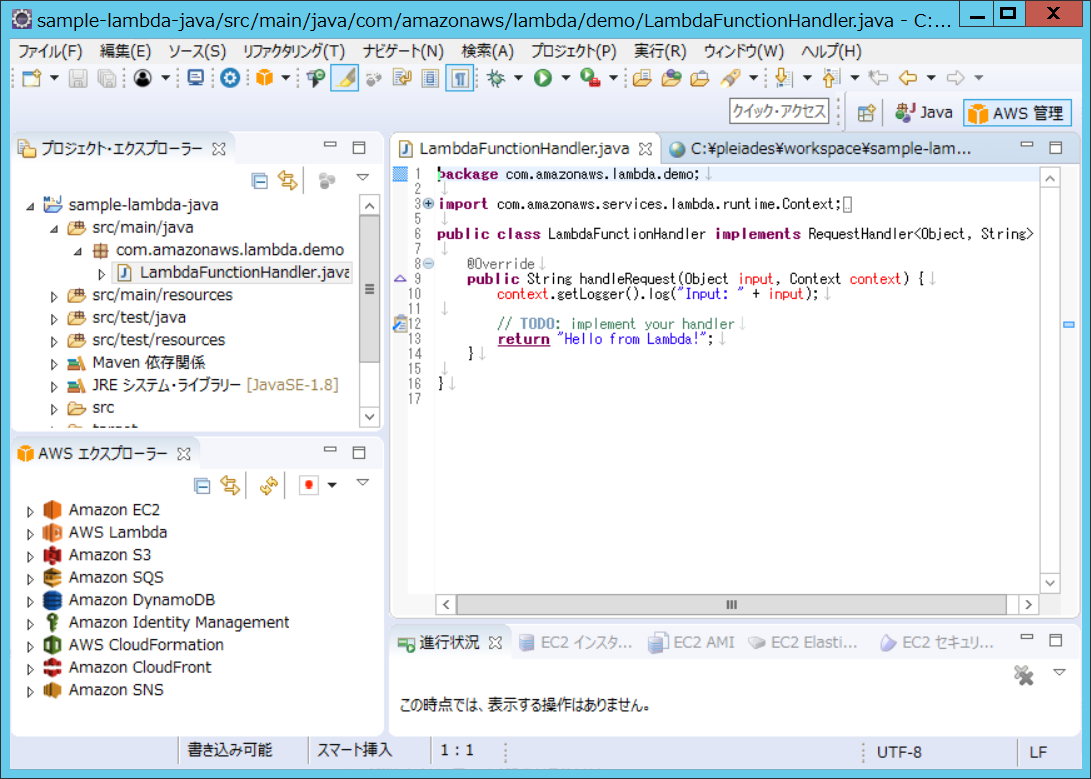Expand the Maven 依存関係 node
Screen dimensions: 1091x779
click(x=54, y=364)
